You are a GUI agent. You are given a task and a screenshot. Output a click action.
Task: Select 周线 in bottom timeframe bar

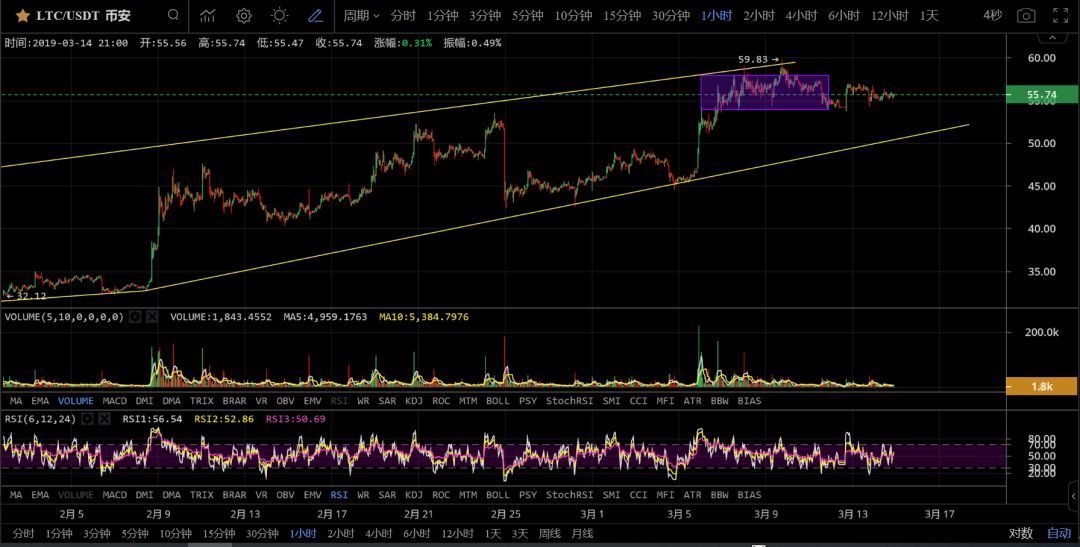[x=550, y=533]
